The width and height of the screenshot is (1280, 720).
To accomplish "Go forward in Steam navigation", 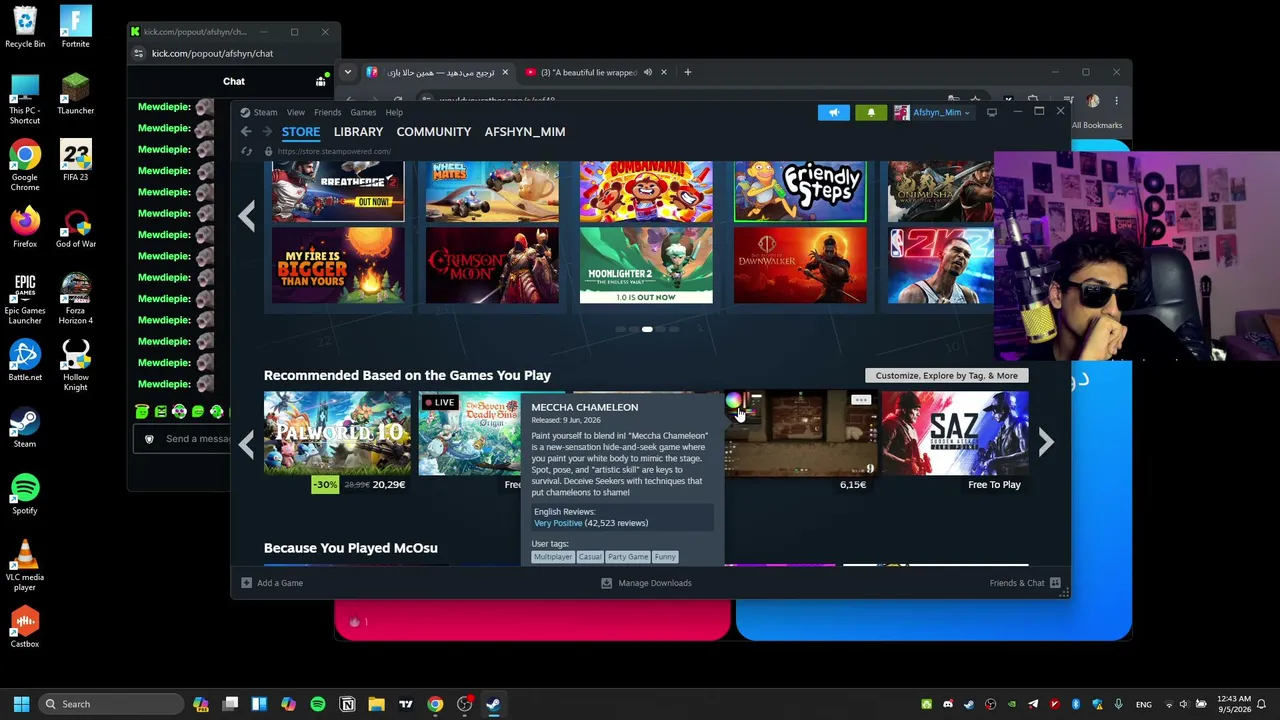I will [267, 132].
